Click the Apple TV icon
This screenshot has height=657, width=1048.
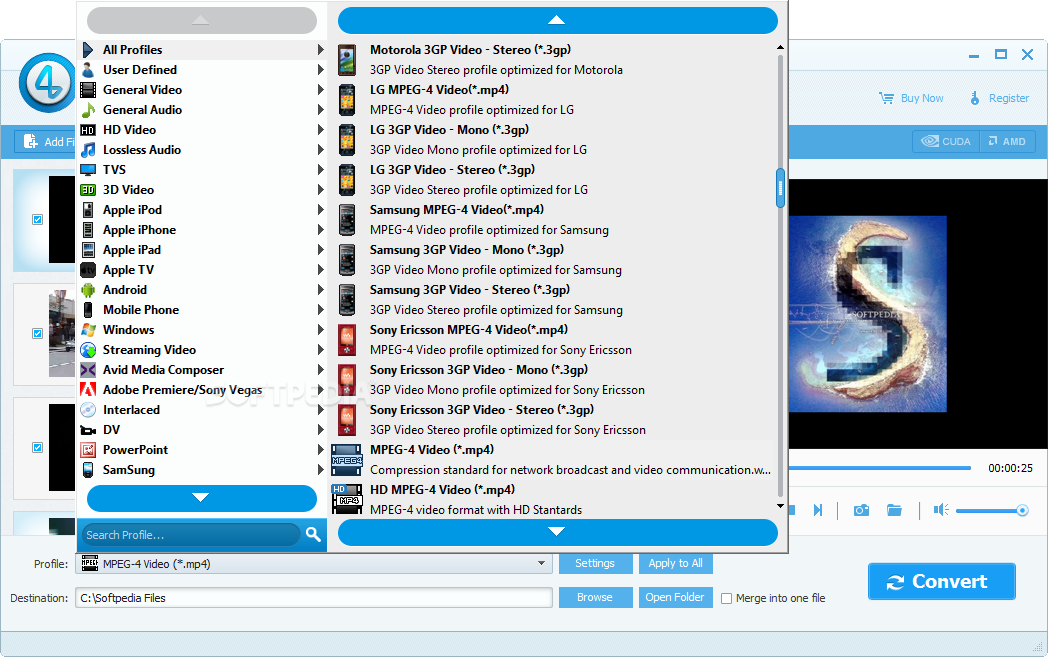pyautogui.click(x=88, y=270)
